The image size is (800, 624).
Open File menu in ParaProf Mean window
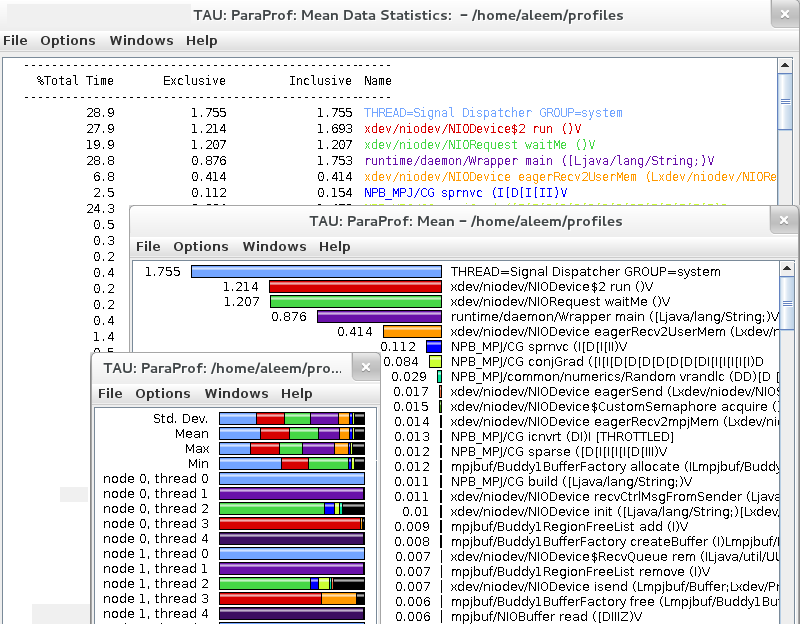tap(148, 246)
